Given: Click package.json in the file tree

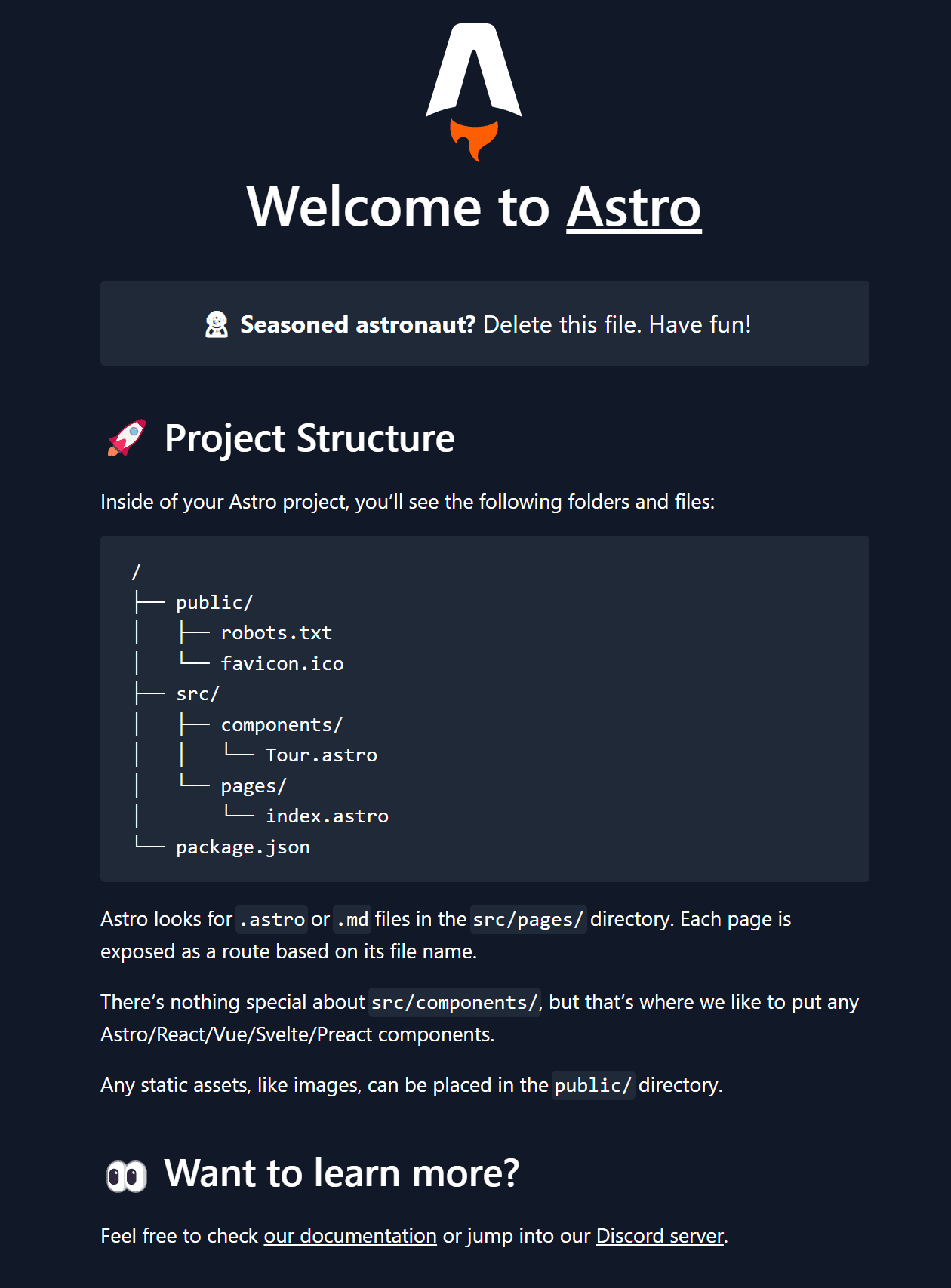Looking at the screenshot, I should pyautogui.click(x=242, y=847).
